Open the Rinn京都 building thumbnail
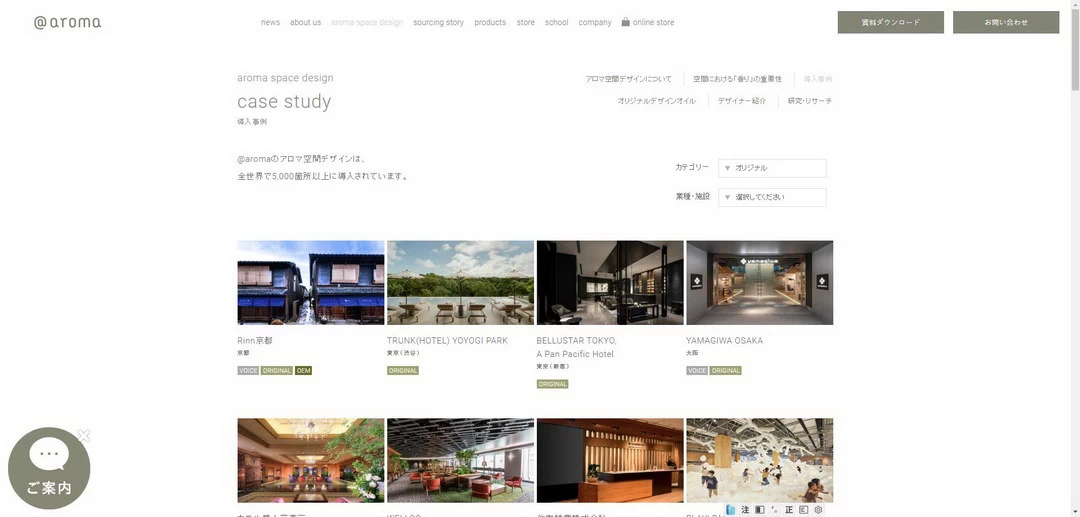Image resolution: width=1080 pixels, height=517 pixels. click(x=311, y=282)
